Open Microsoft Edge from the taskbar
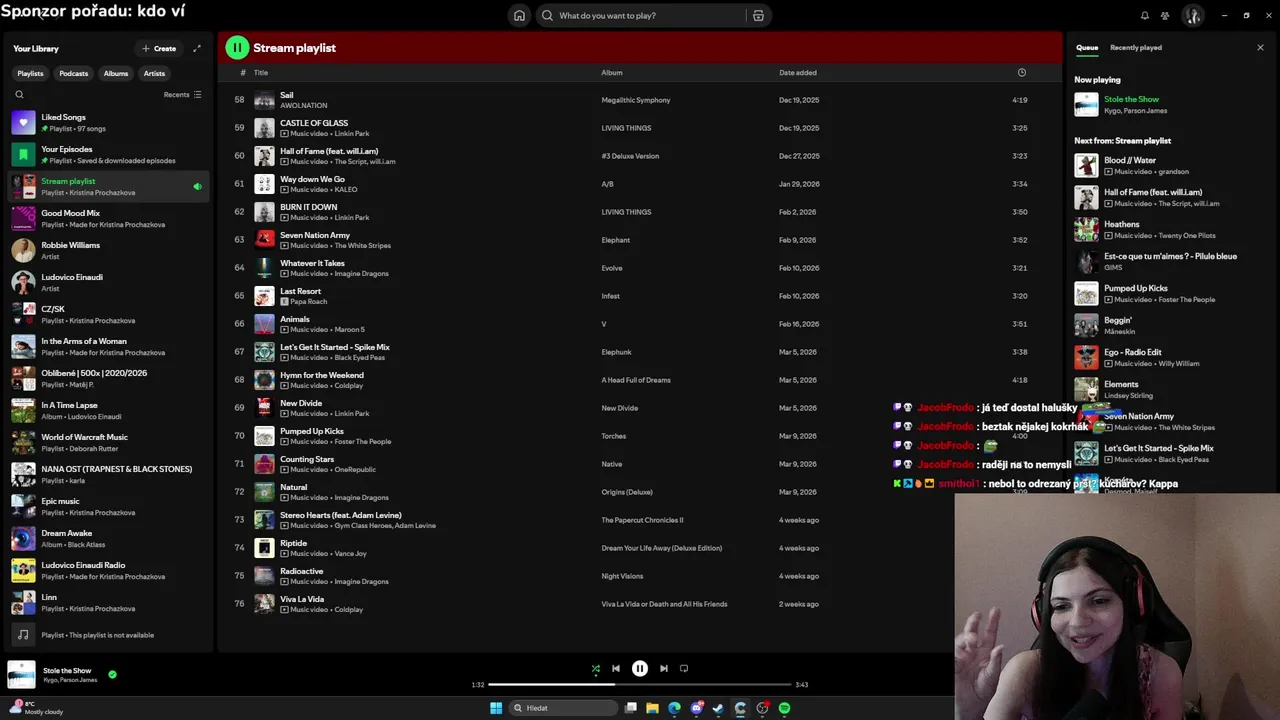The height and width of the screenshot is (720, 1280). 674,708
